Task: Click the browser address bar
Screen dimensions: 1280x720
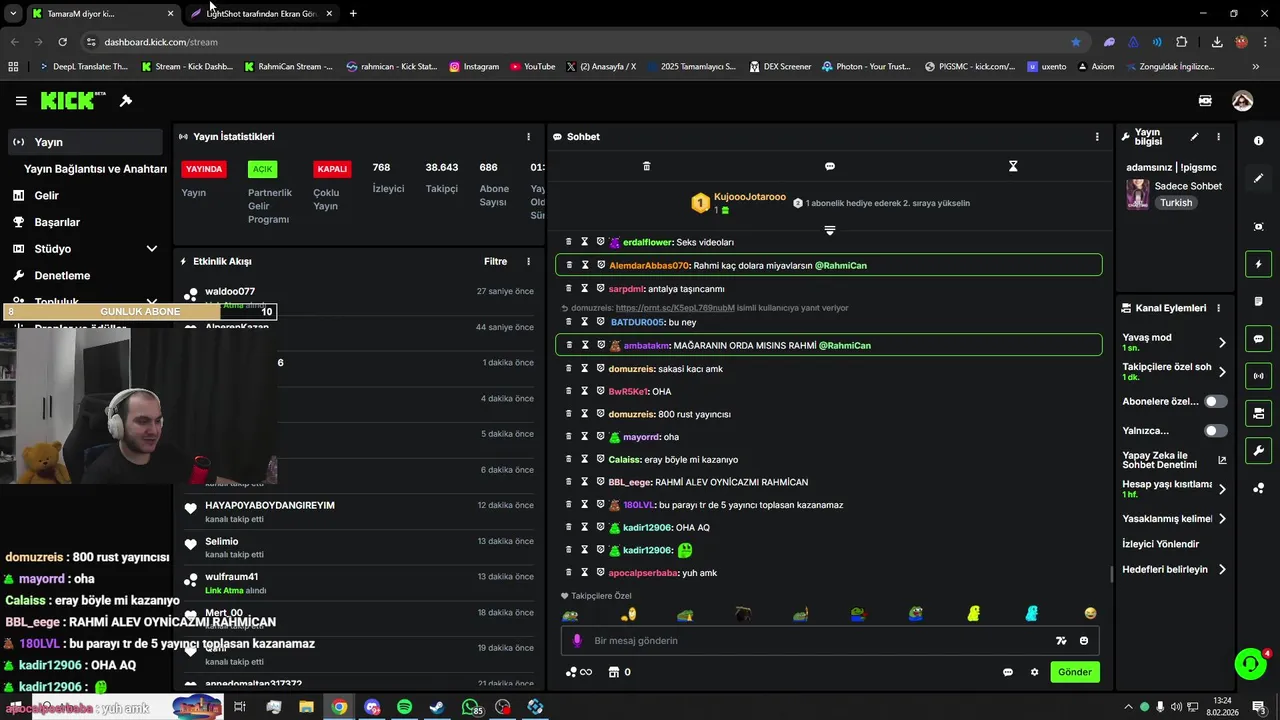Action: (x=580, y=42)
